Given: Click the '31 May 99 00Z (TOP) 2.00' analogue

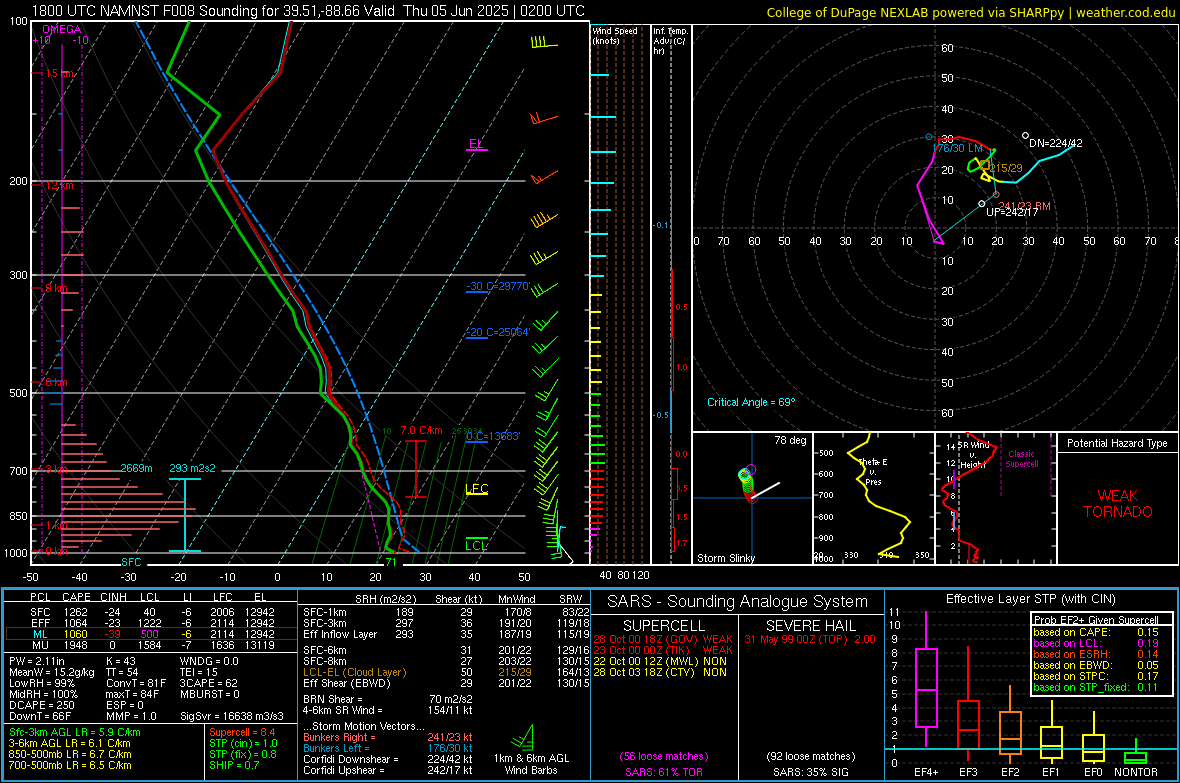Looking at the screenshot, I should click(810, 639).
